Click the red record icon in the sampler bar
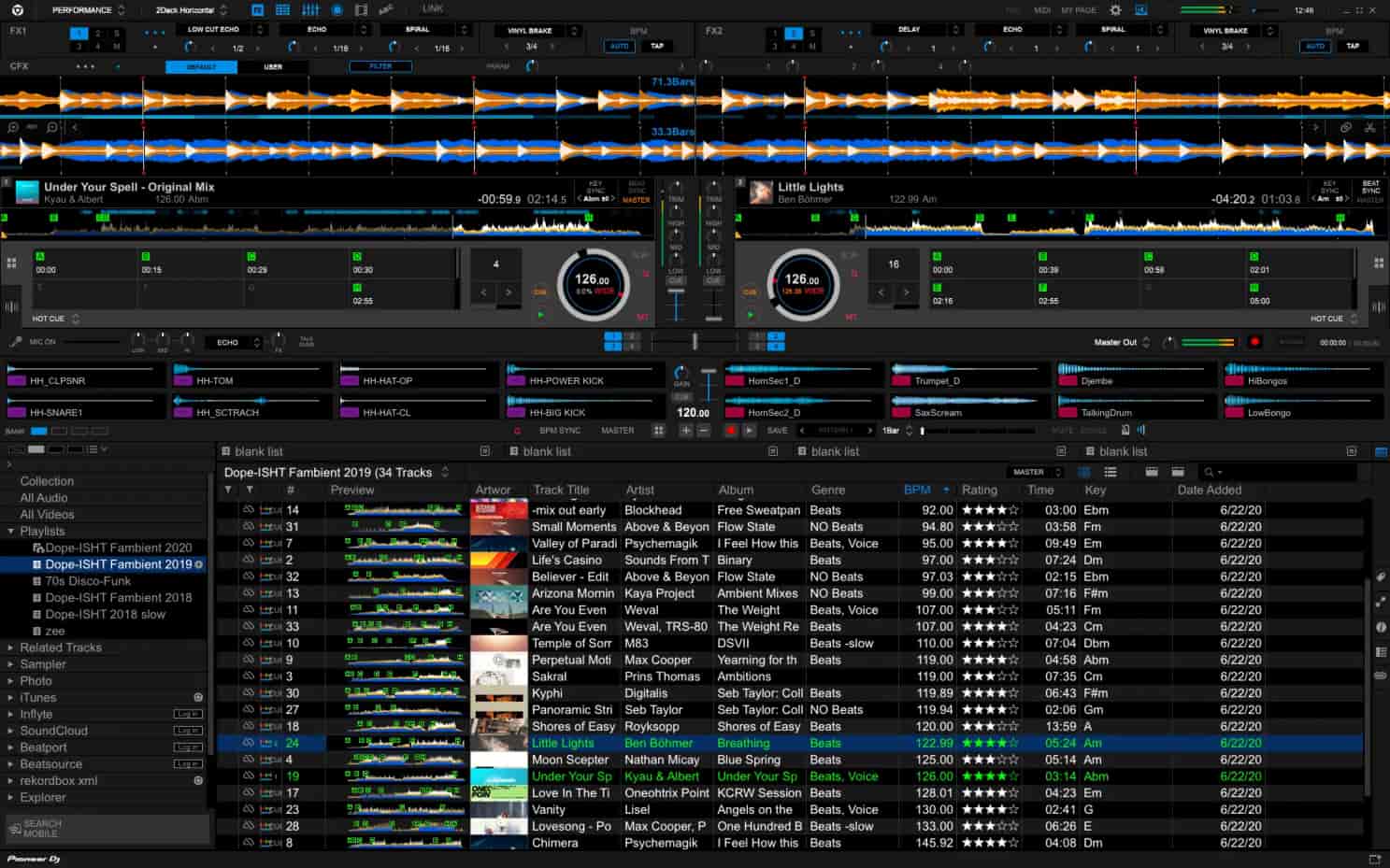Viewport: 1390px width, 868px height. coord(731,431)
